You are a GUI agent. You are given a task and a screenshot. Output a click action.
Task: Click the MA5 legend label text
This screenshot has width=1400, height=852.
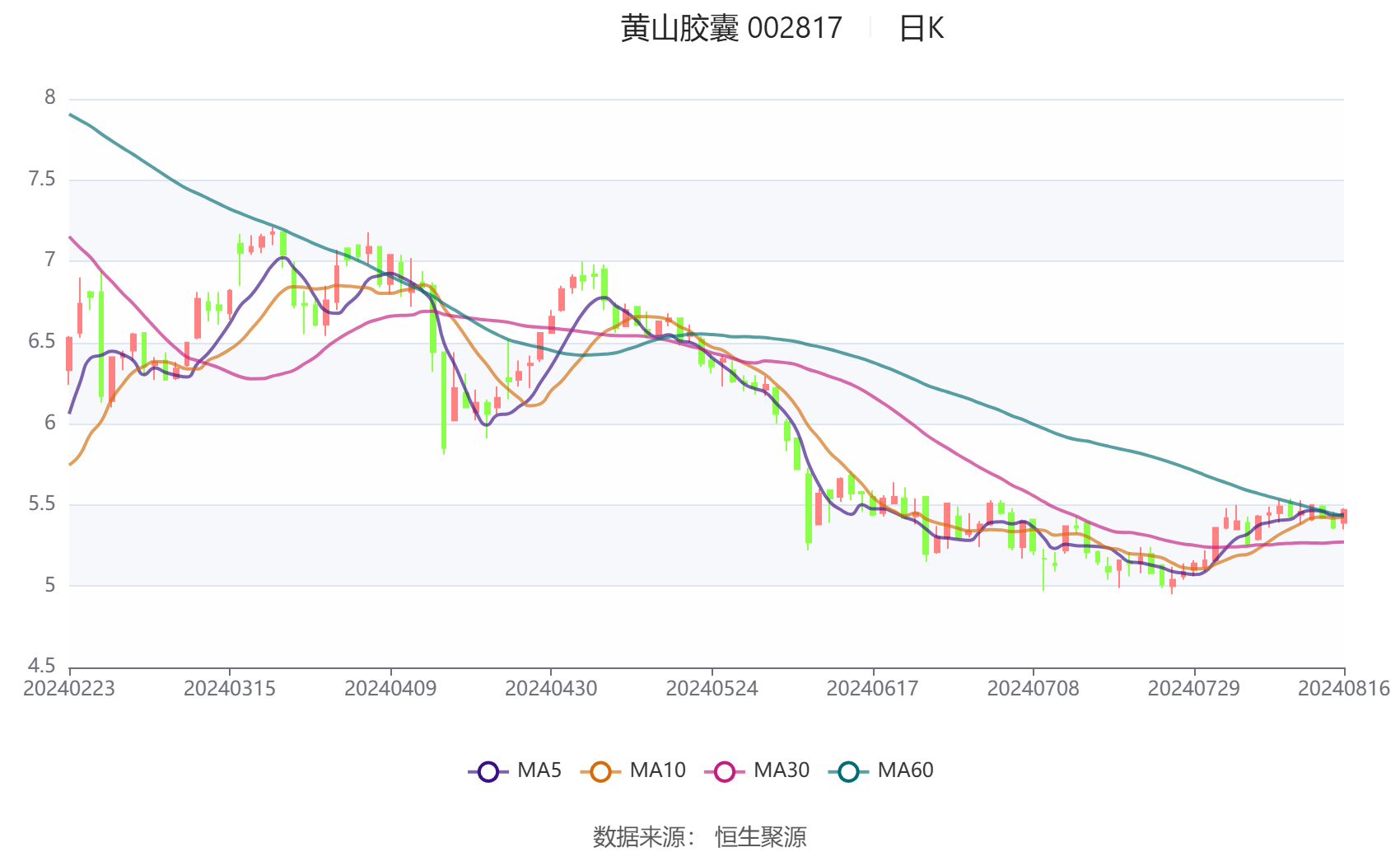539,770
